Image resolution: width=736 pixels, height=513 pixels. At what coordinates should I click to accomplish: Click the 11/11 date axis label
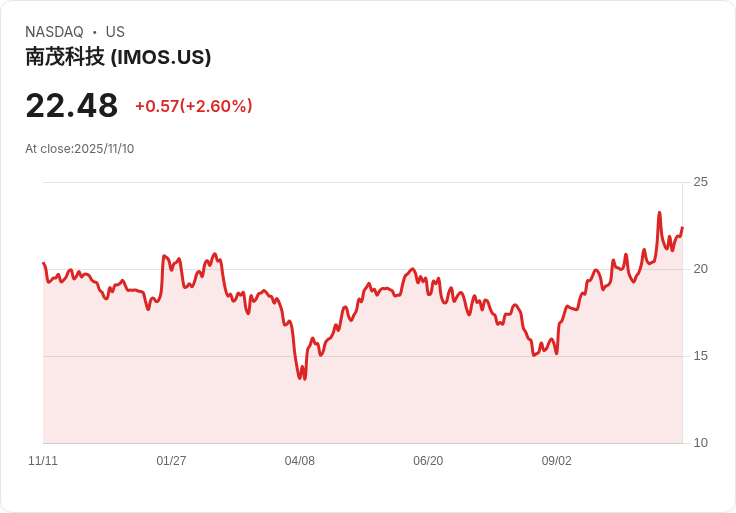tap(43, 461)
